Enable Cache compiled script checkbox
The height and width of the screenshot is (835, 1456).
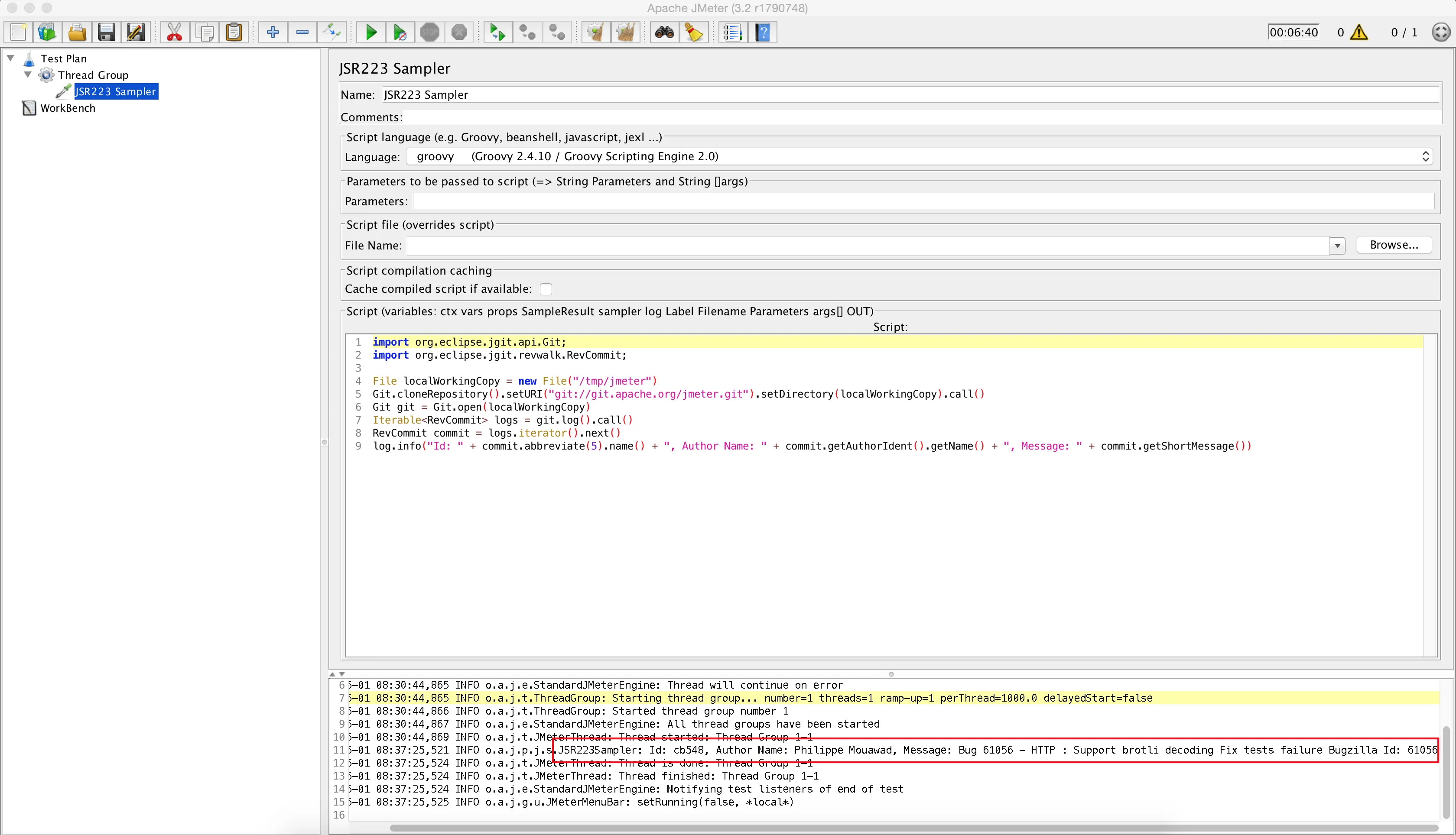[x=546, y=289]
